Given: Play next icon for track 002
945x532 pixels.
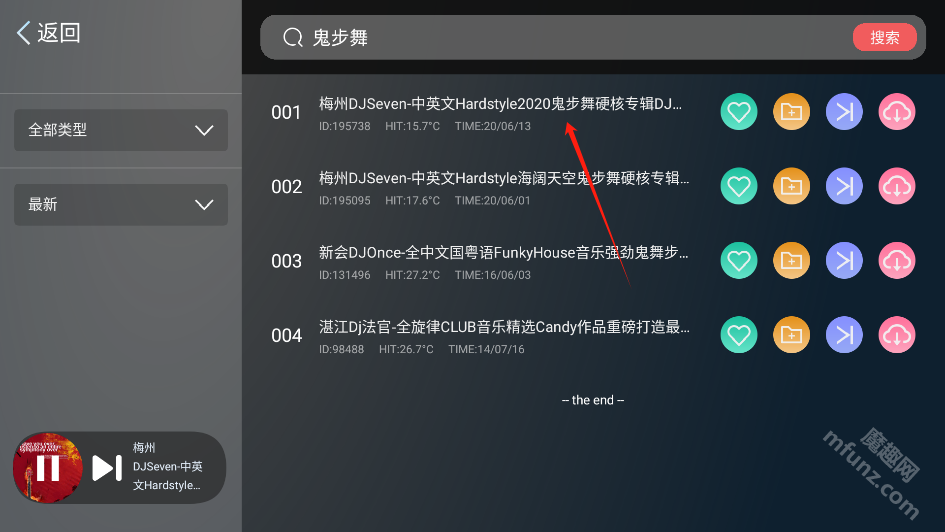Looking at the screenshot, I should (x=844, y=186).
